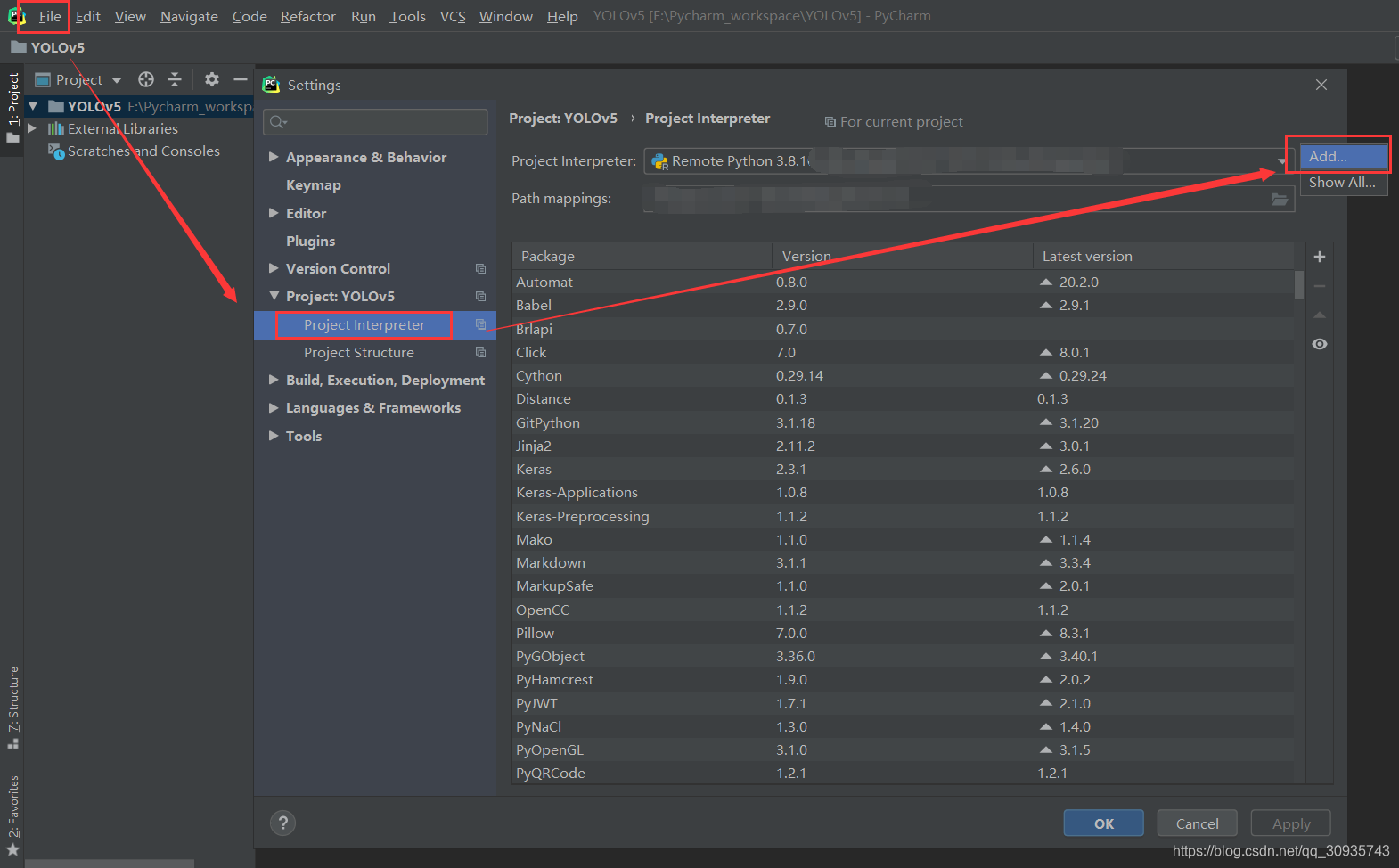Click the search magnifier icon in Settings
Image resolution: width=1399 pixels, height=868 pixels.
(278, 122)
